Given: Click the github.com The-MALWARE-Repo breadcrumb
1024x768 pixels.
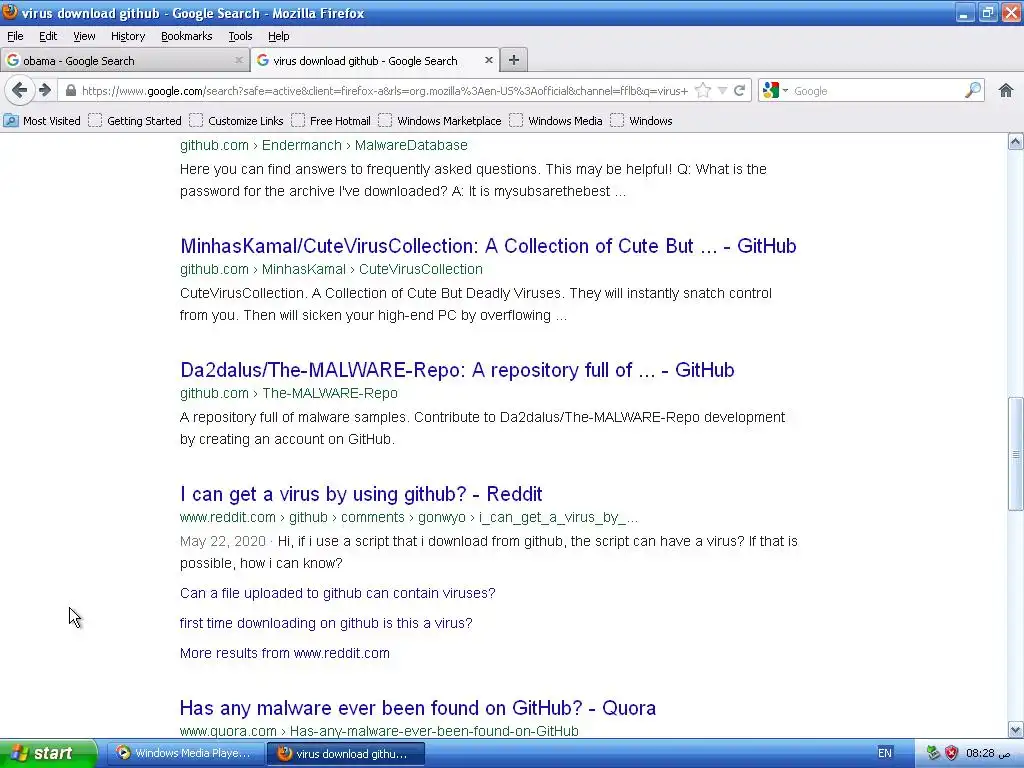Looking at the screenshot, I should pos(289,393).
